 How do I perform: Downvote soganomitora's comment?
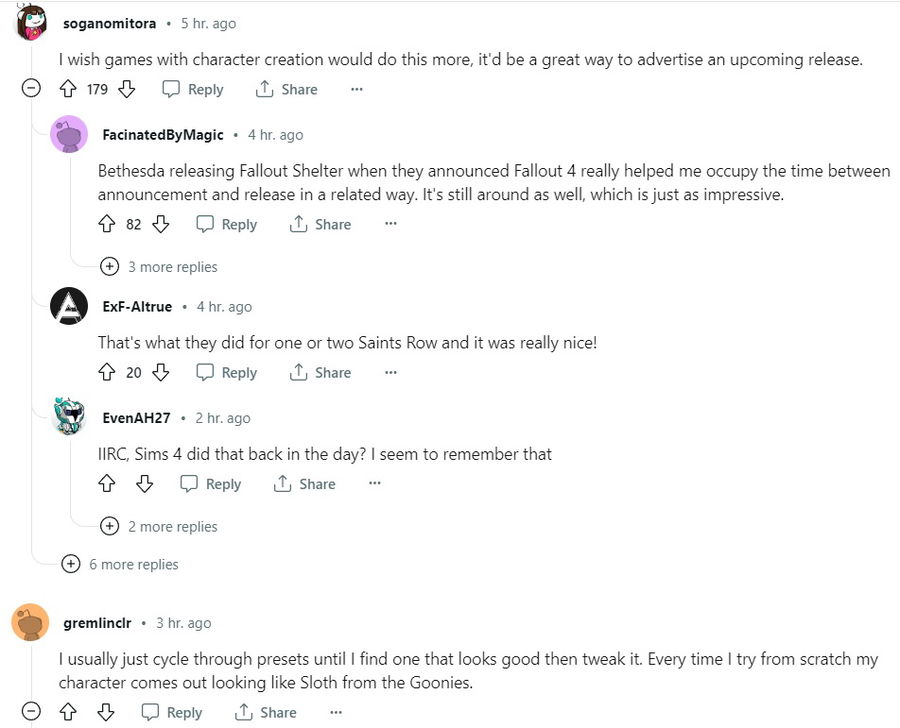click(126, 89)
